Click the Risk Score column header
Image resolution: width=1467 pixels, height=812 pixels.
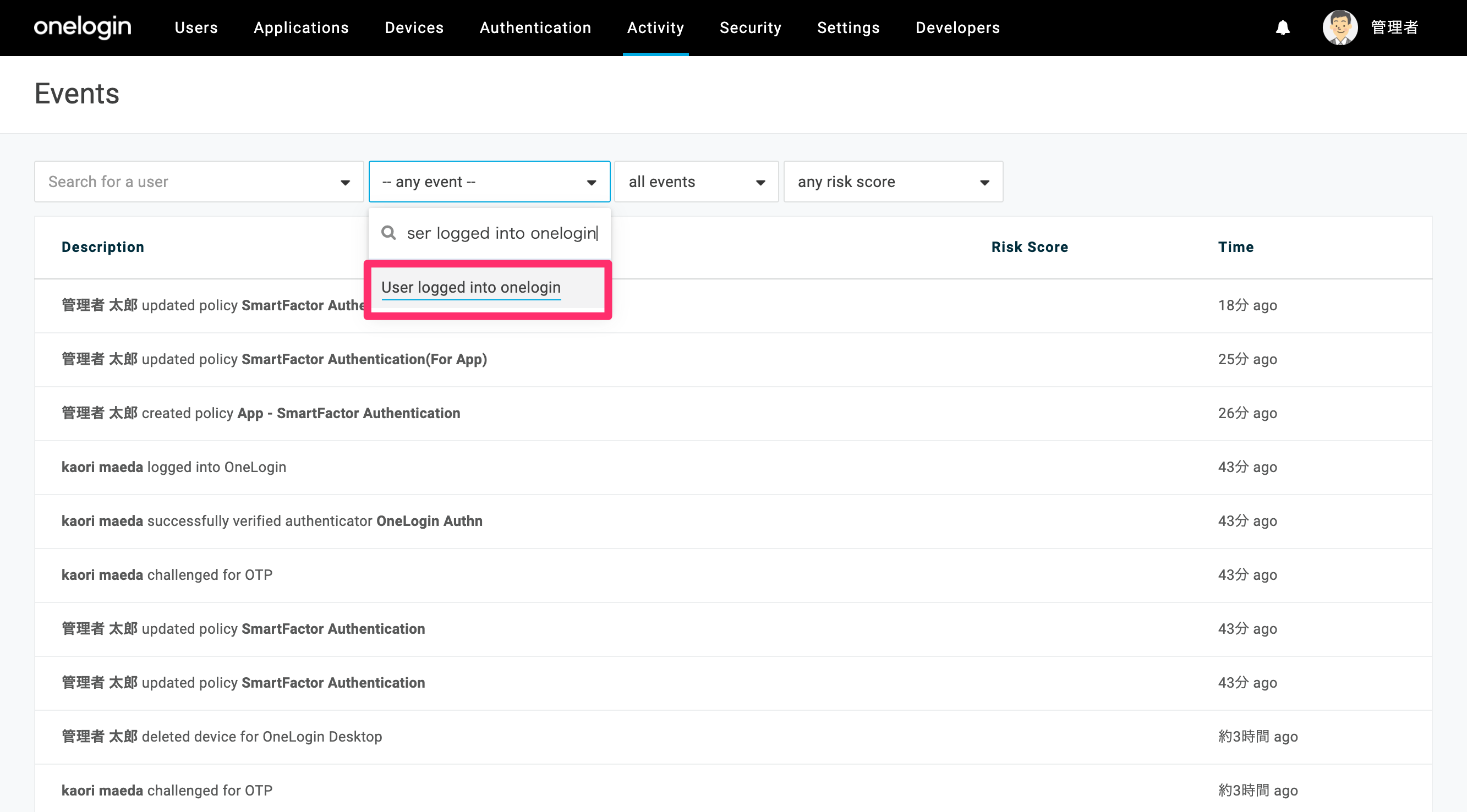tap(1030, 247)
